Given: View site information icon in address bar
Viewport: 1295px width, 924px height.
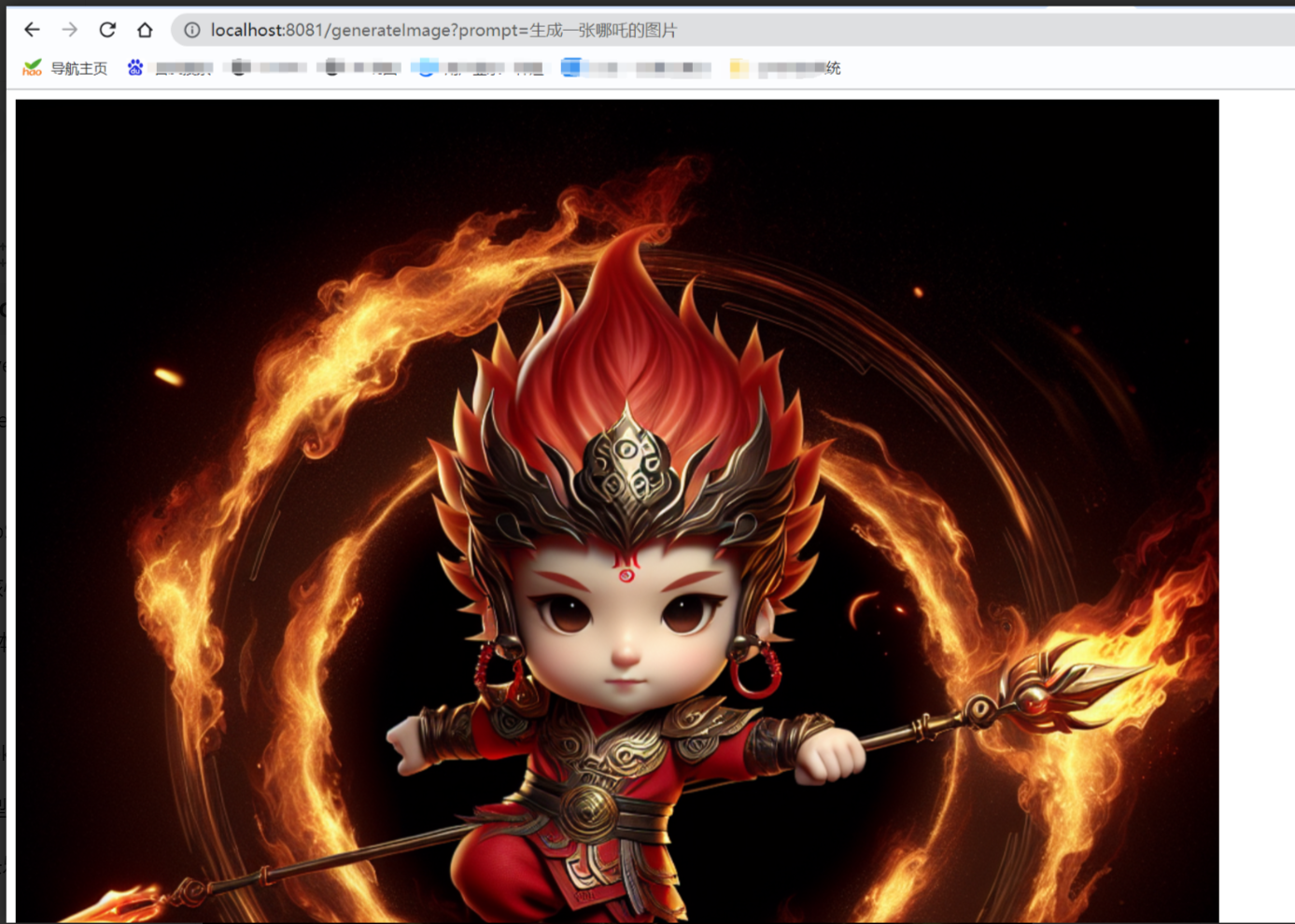Looking at the screenshot, I should (x=192, y=30).
